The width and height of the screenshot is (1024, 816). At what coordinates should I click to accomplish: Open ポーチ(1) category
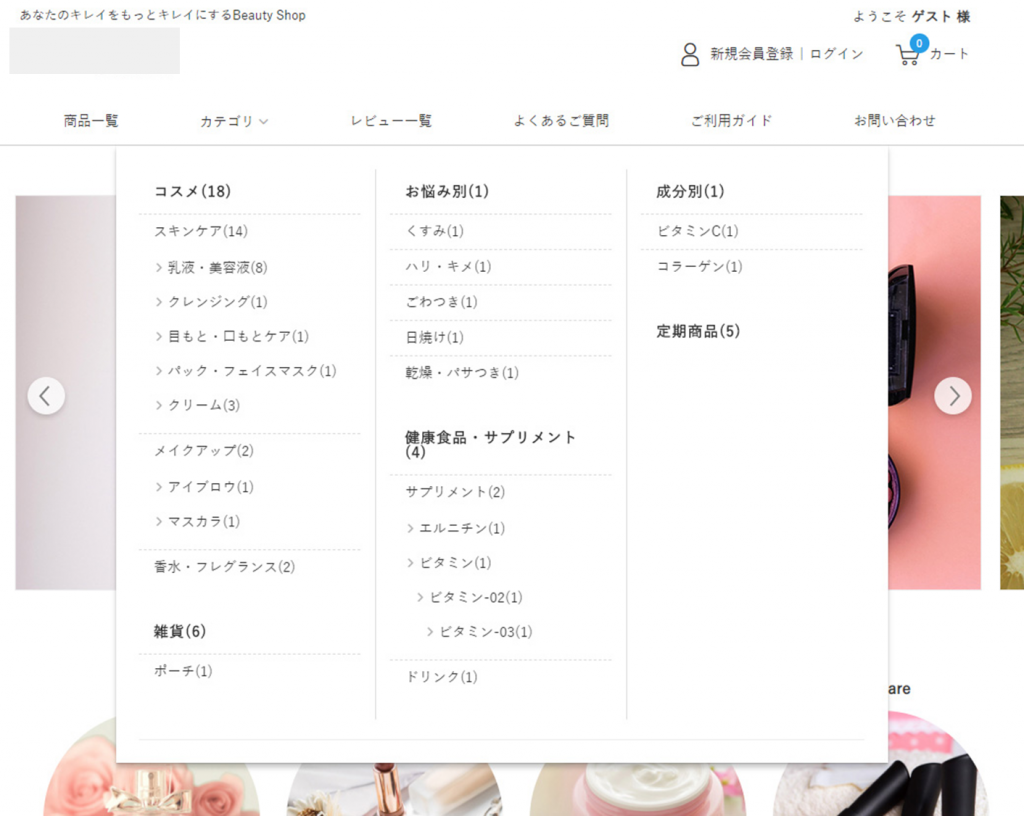pyautogui.click(x=183, y=671)
